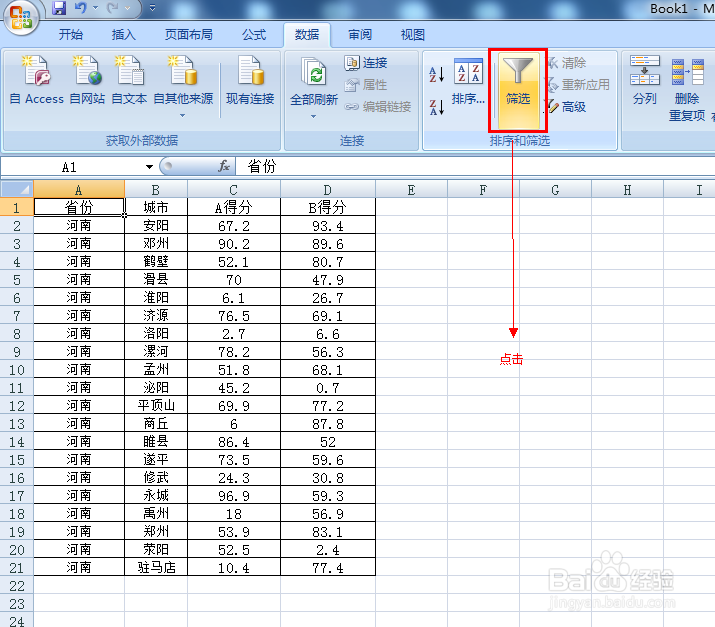Select the 数据 ribbon tab
This screenshot has height=627, width=715.
click(x=307, y=35)
